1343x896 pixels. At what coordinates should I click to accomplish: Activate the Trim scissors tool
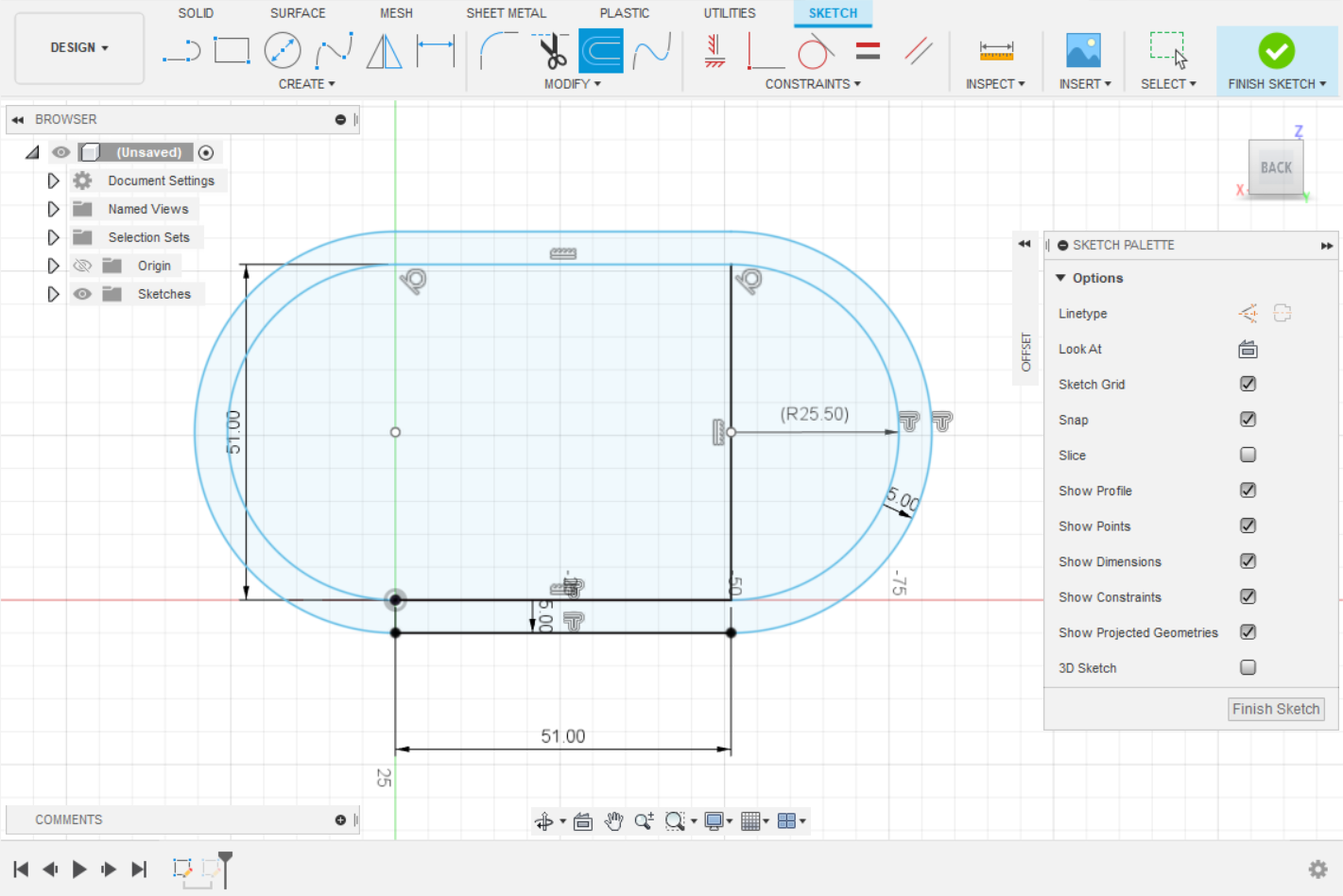552,51
